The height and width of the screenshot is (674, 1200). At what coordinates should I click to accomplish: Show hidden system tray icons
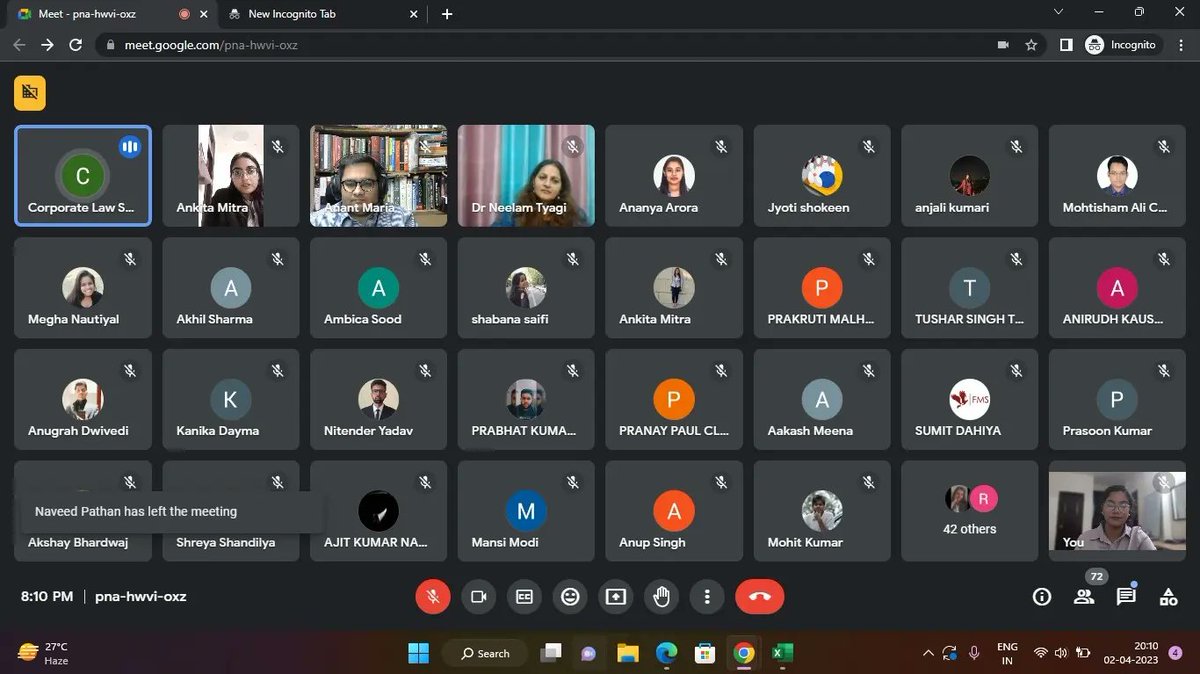(x=926, y=653)
